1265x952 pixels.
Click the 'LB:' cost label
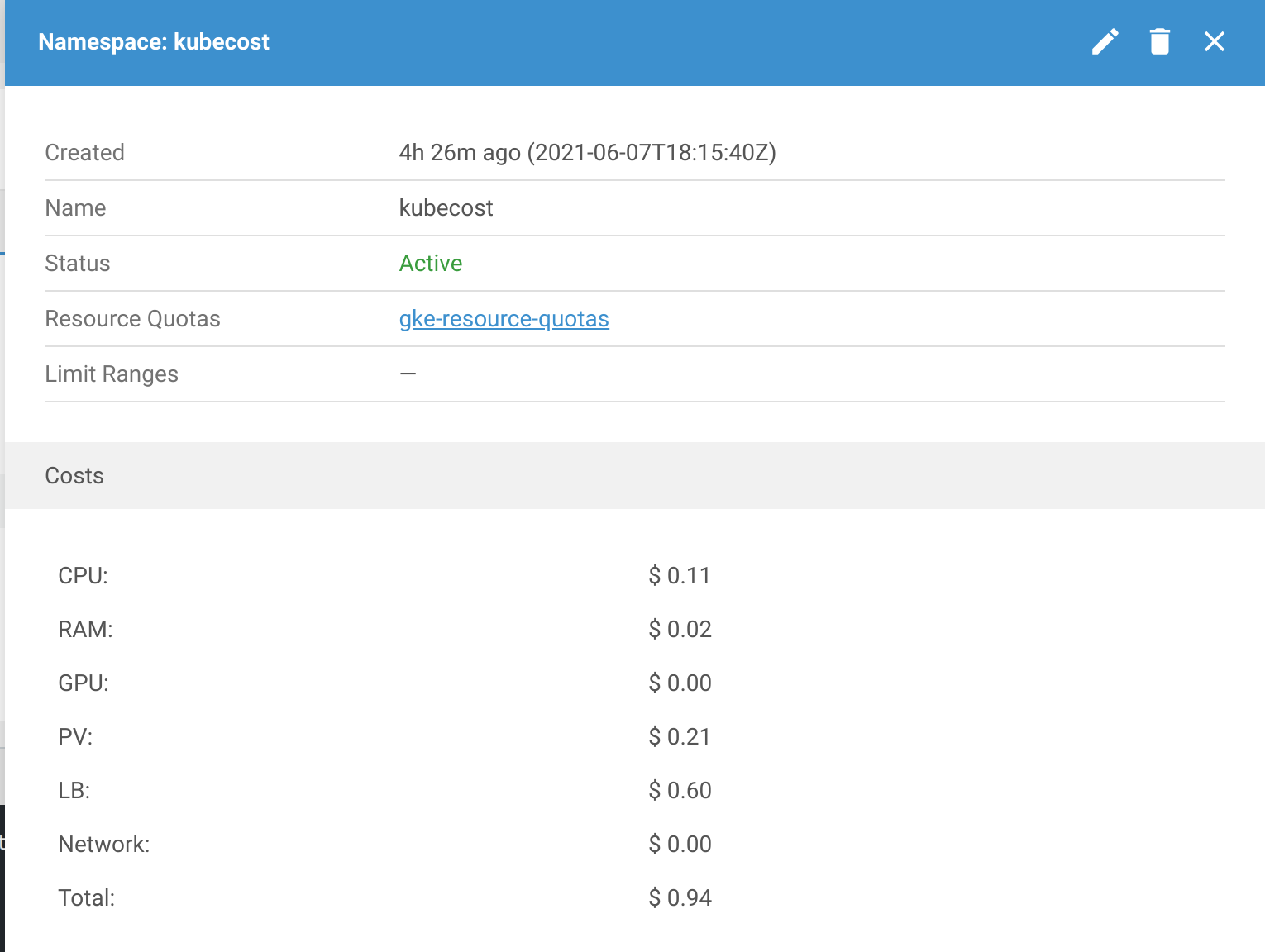[x=74, y=791]
